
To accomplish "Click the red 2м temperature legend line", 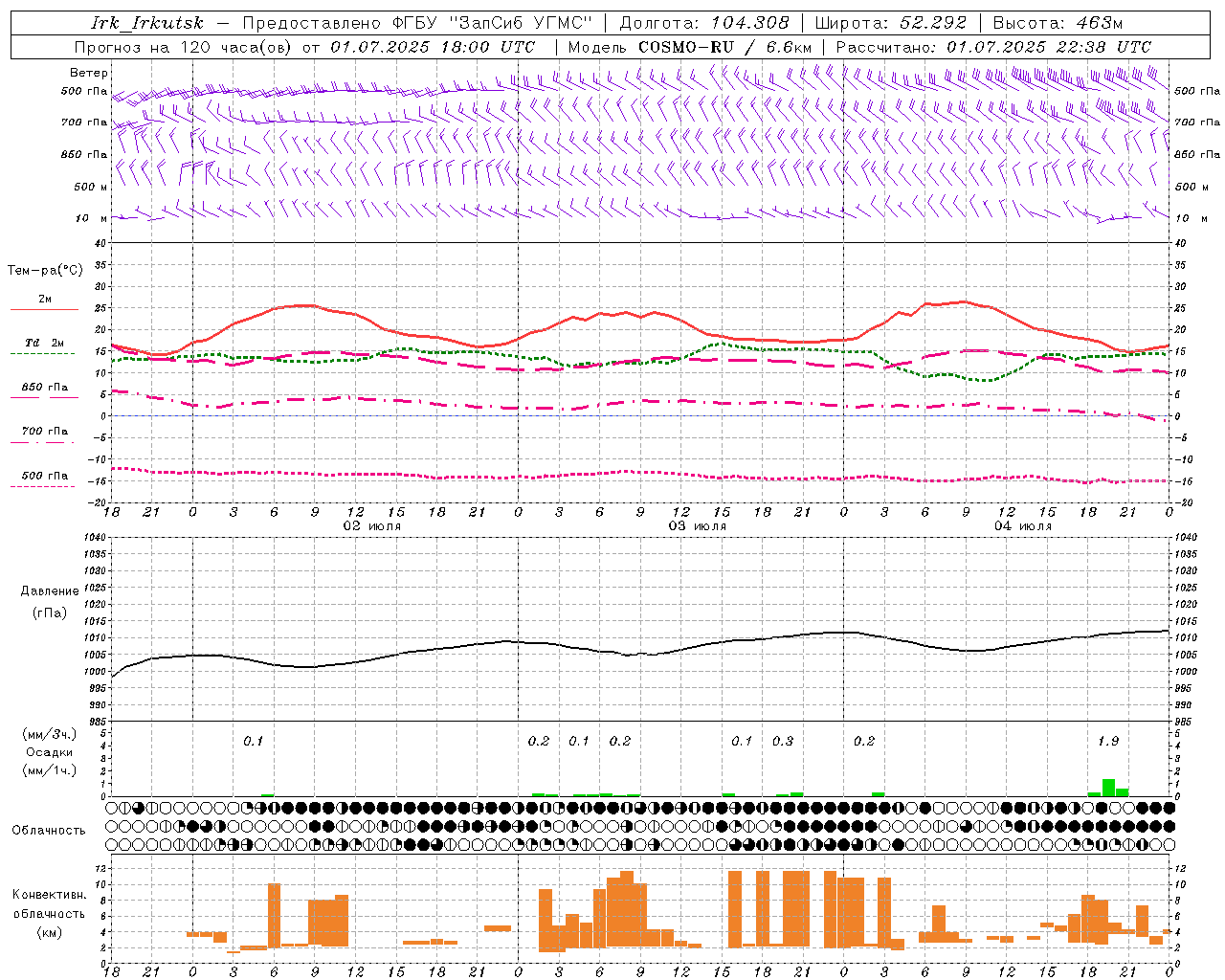I will tap(44, 310).
